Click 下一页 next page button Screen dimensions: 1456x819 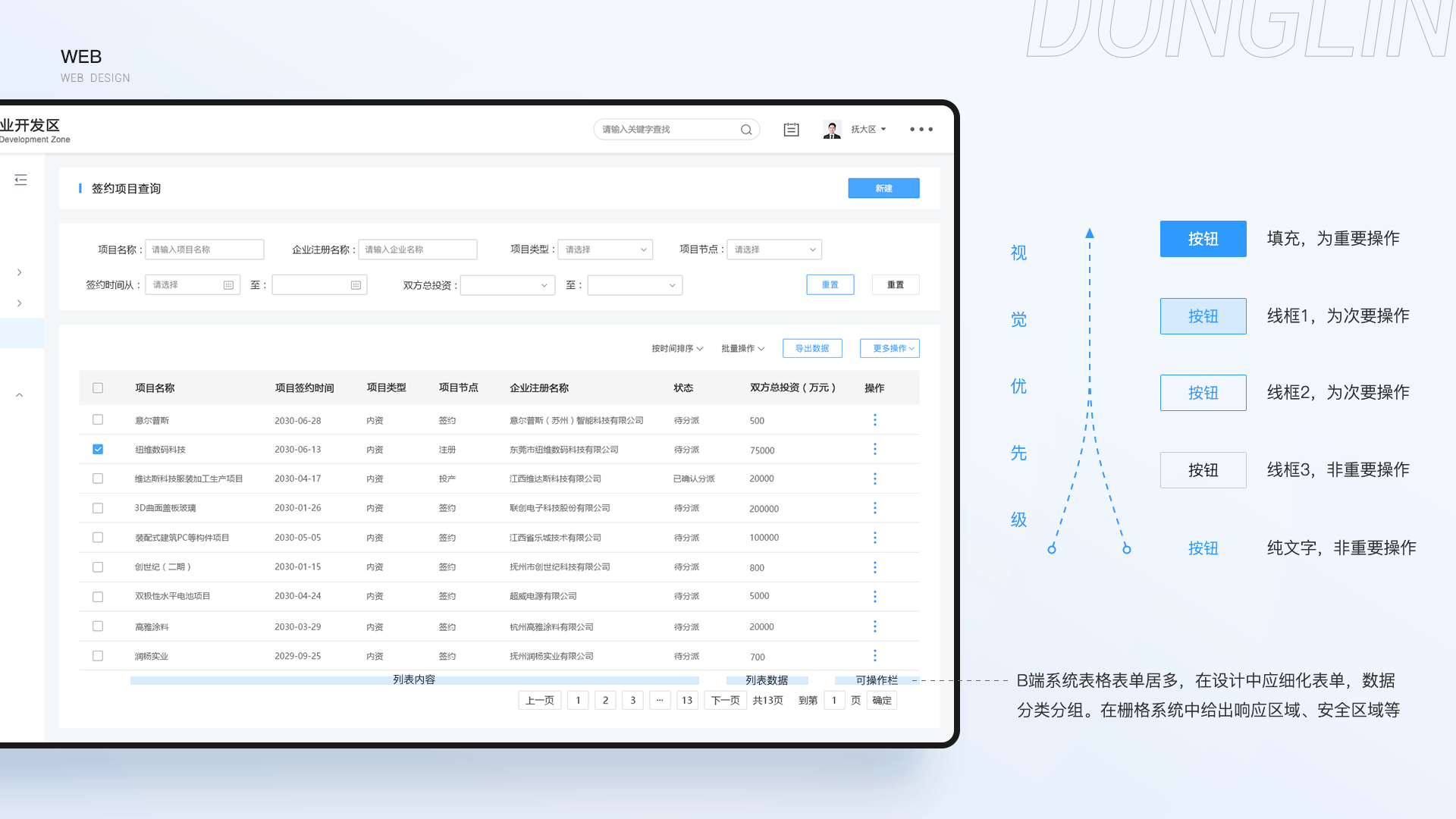[x=726, y=701]
